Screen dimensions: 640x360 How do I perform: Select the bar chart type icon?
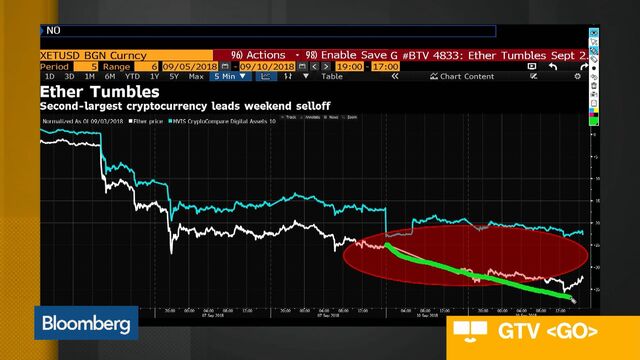[288, 76]
